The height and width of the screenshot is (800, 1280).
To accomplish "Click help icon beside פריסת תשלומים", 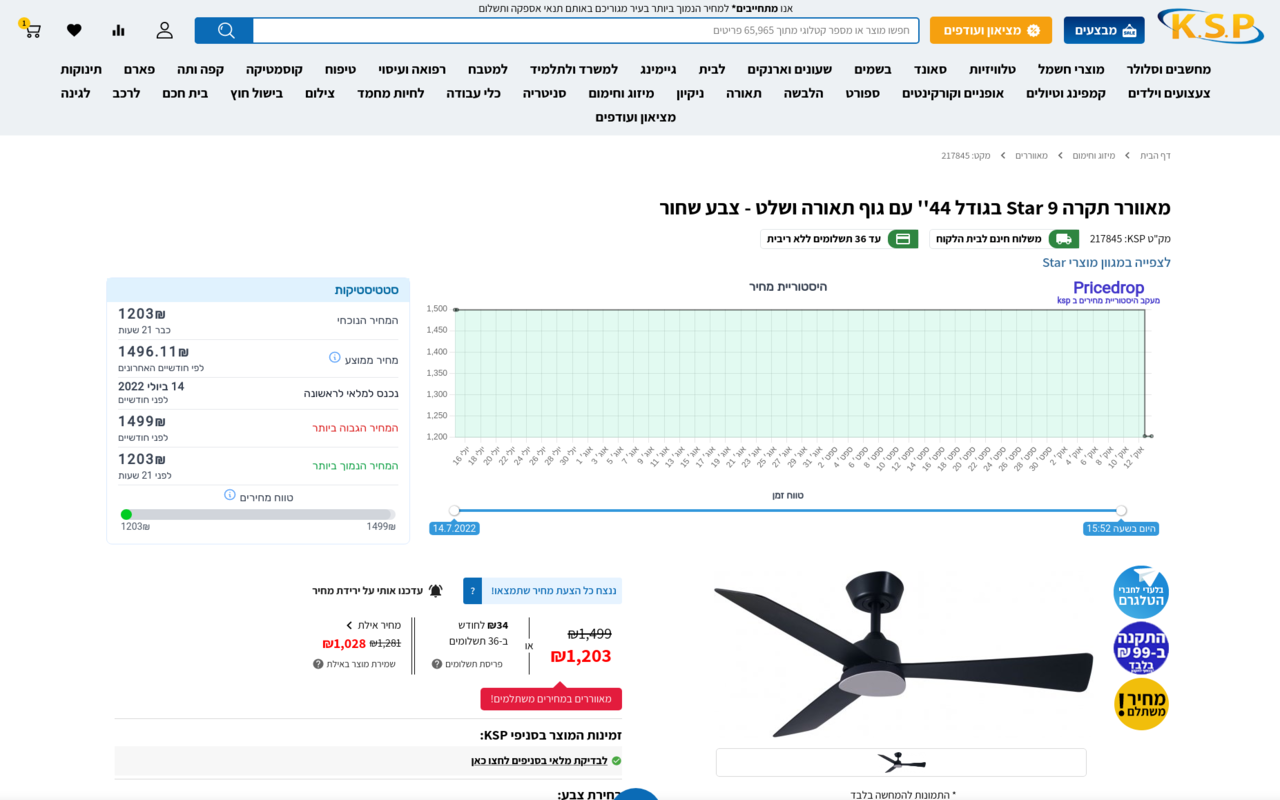I will coord(437,664).
